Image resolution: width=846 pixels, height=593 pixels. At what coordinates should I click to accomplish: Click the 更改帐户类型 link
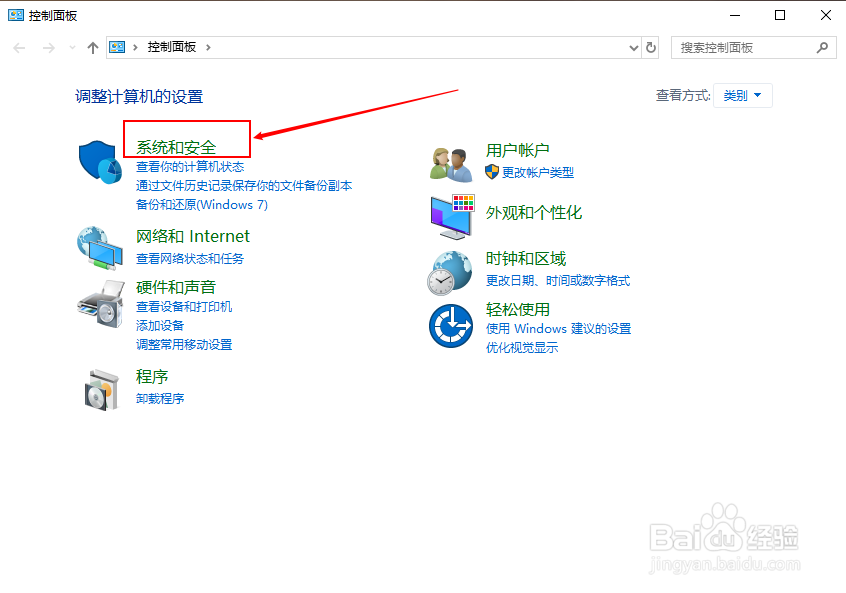(x=538, y=173)
